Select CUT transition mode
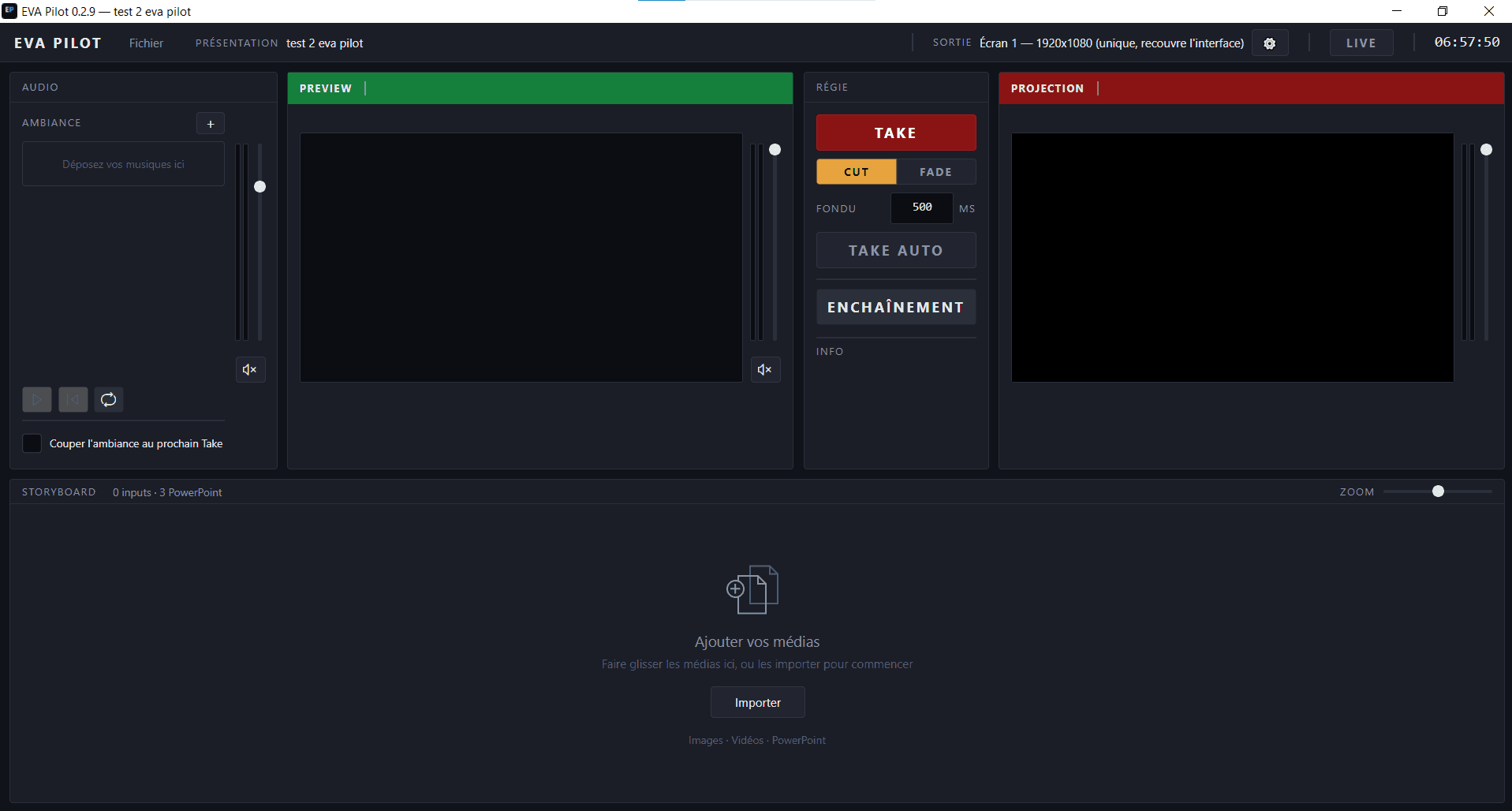 pyautogui.click(x=857, y=172)
